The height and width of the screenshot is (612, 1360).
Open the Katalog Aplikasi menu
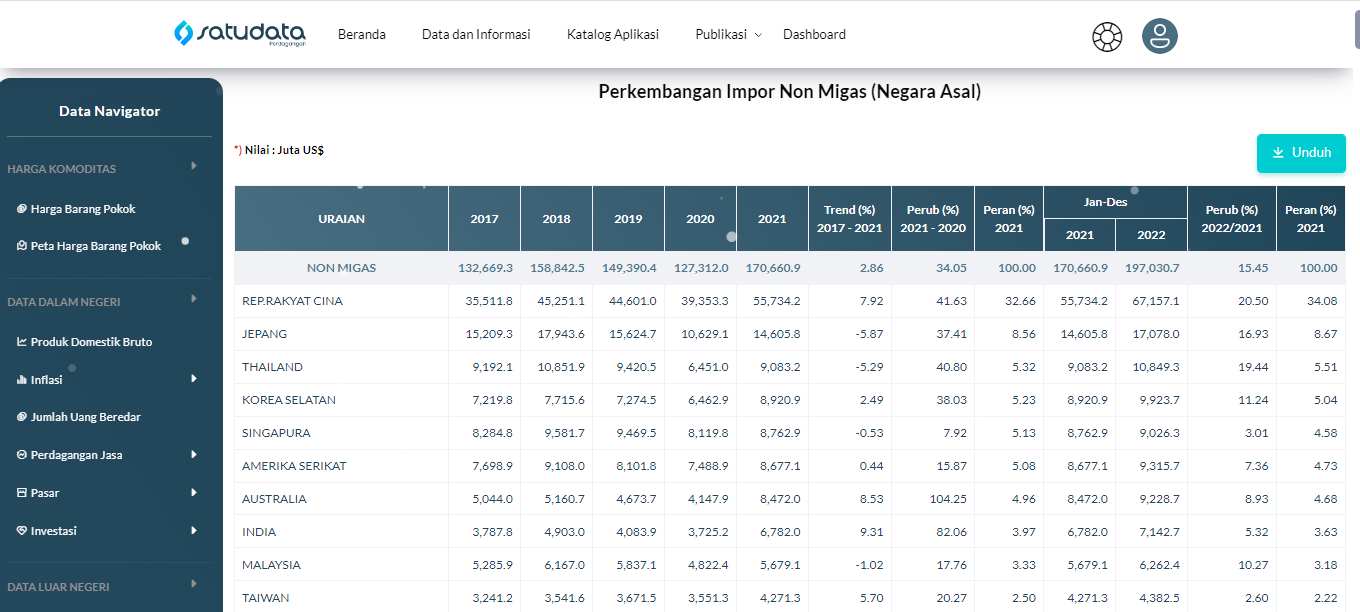point(612,34)
